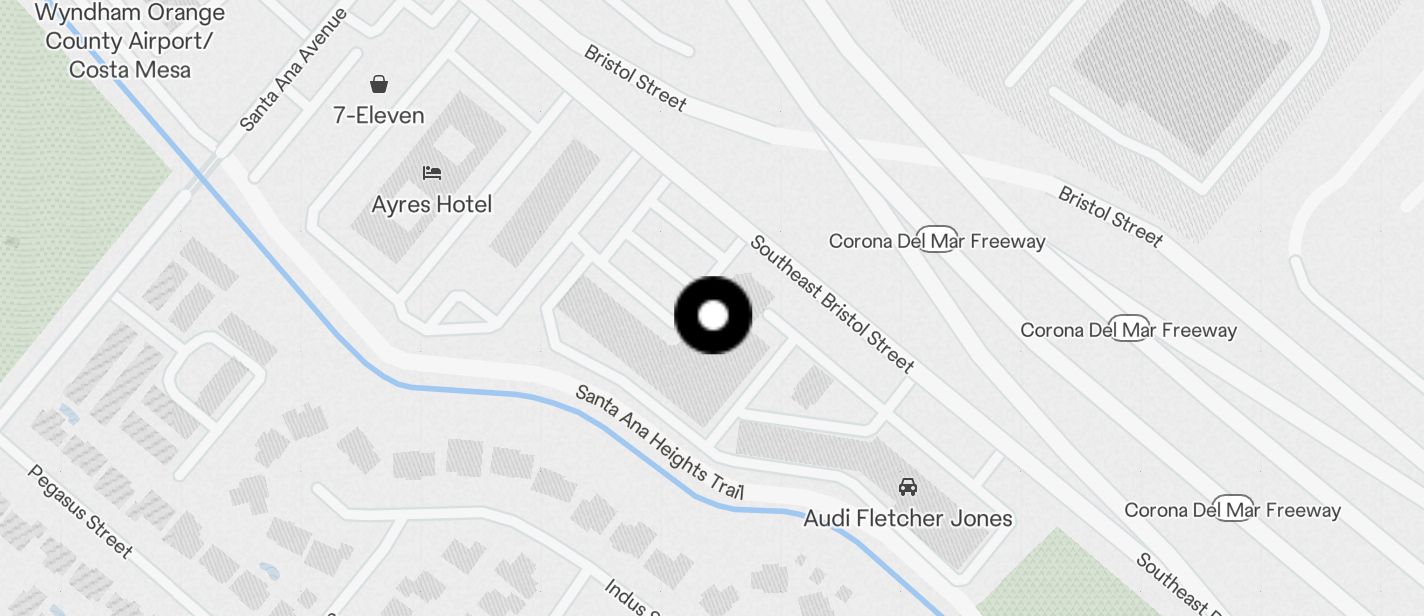Click the Santa Ana Heights Trail label
Image resolution: width=1424 pixels, height=616 pixels.
point(660,442)
